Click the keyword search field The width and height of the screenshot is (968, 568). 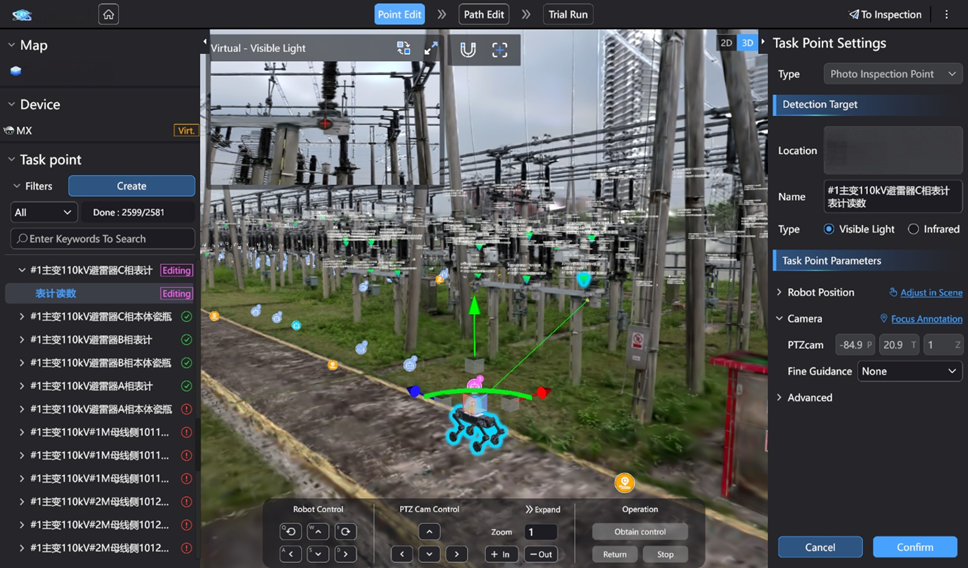(x=103, y=239)
